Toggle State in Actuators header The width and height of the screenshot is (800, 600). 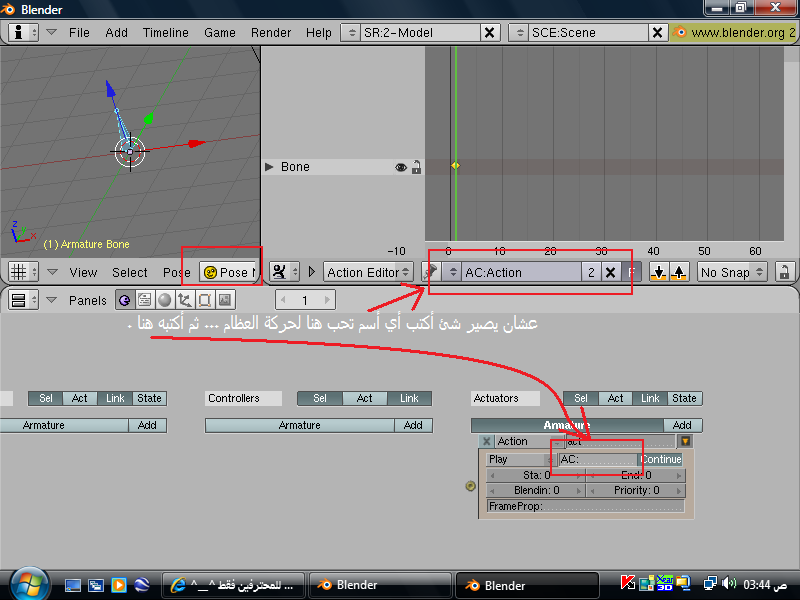click(x=684, y=398)
